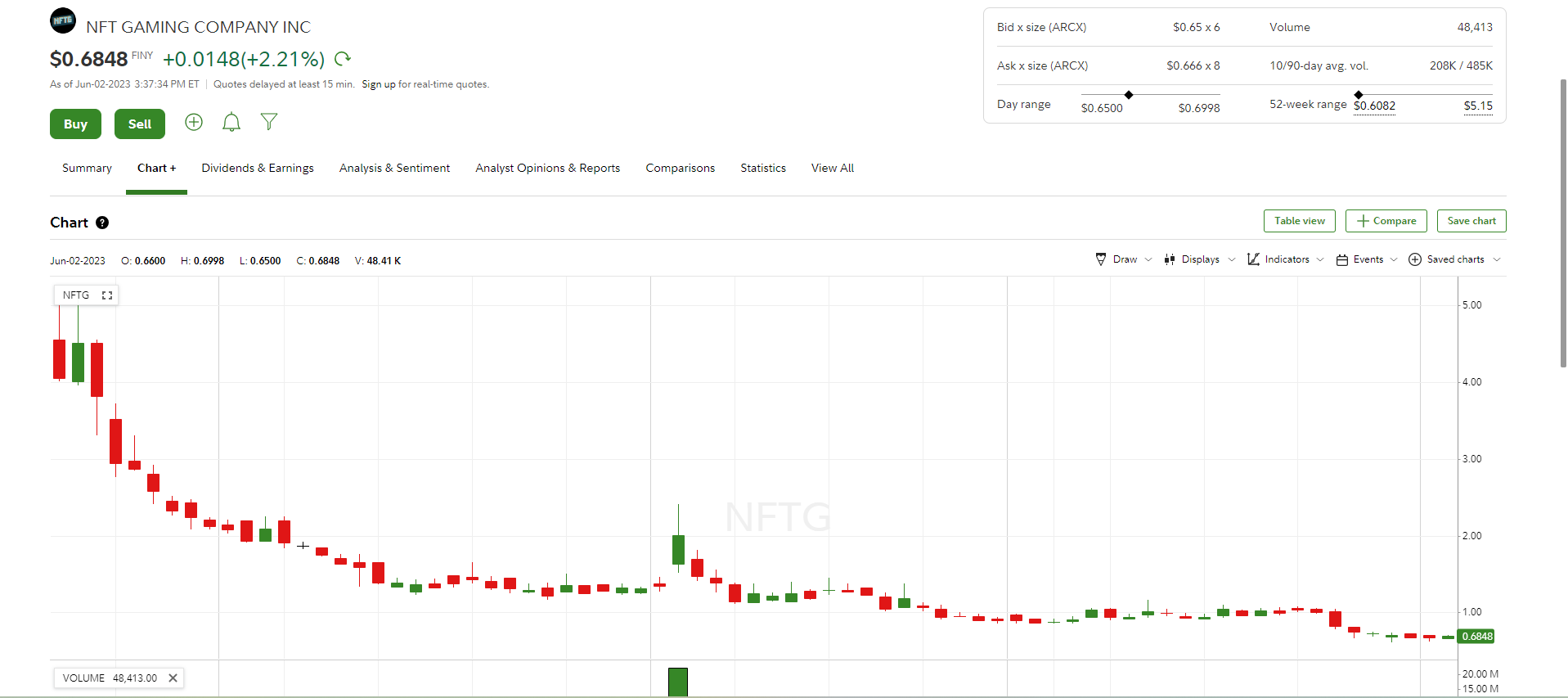Click the $0.6500 day range low
This screenshot has height=698, width=1568.
coord(1102,108)
